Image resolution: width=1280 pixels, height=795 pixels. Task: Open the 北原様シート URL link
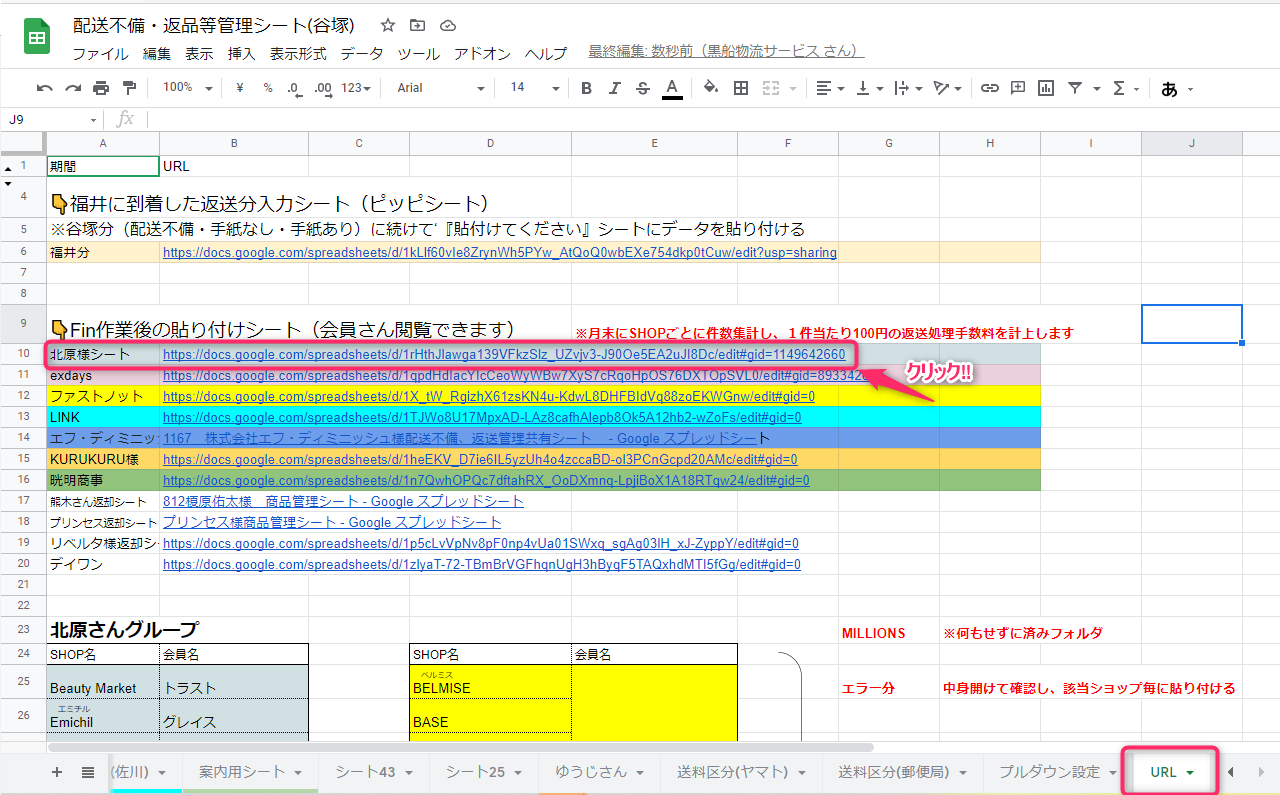tap(504, 354)
